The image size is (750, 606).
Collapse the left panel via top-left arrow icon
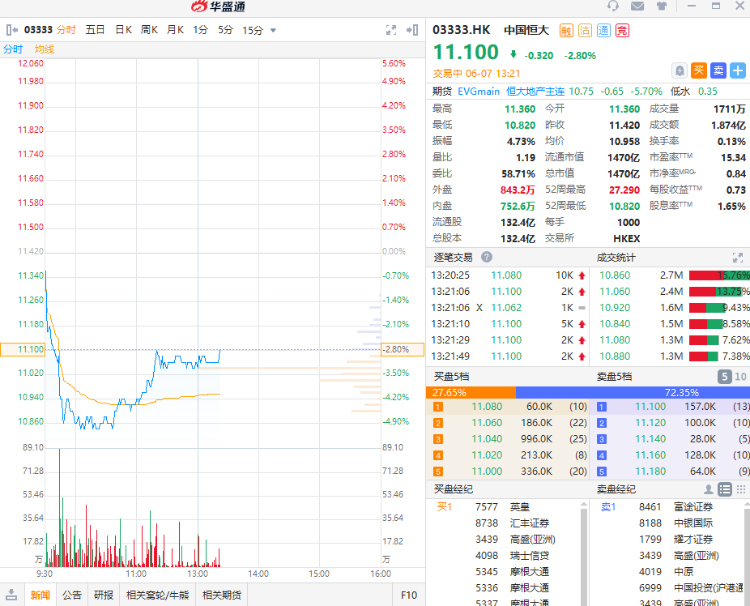click(x=12, y=30)
